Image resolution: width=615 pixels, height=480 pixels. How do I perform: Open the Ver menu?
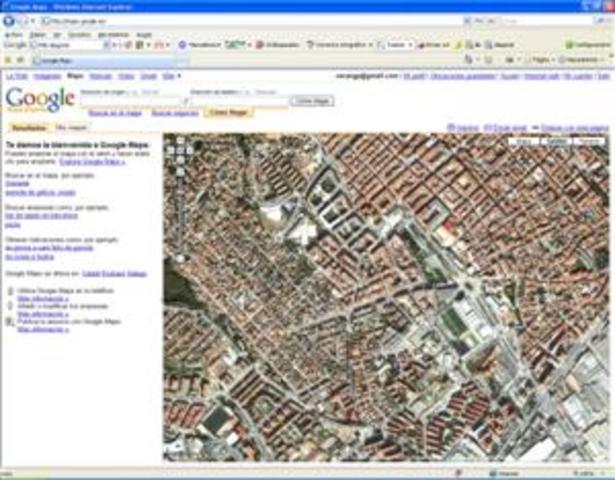(57, 35)
